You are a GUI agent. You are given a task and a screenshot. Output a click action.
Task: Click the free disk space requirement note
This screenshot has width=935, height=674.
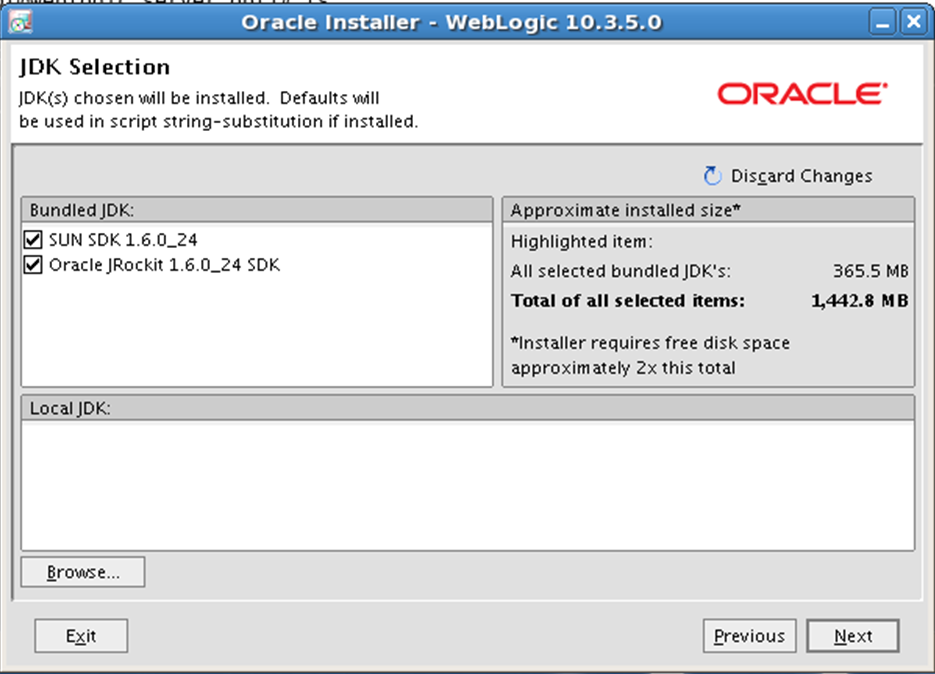(650, 355)
